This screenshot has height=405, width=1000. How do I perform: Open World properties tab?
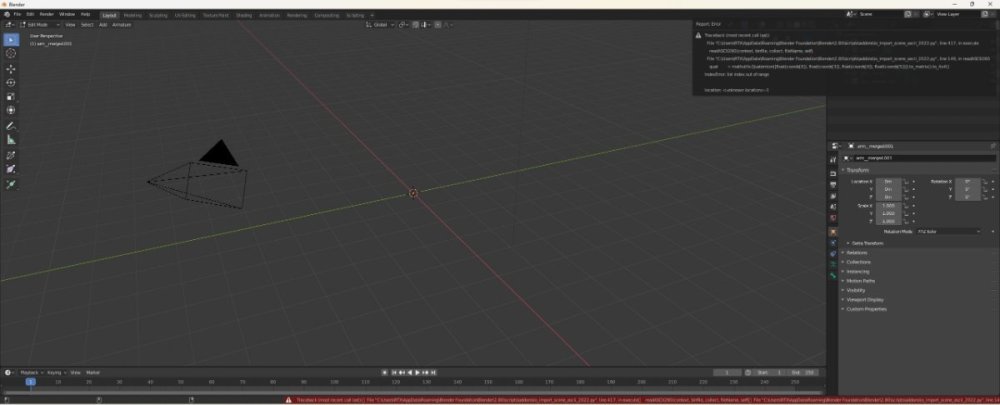(x=833, y=218)
